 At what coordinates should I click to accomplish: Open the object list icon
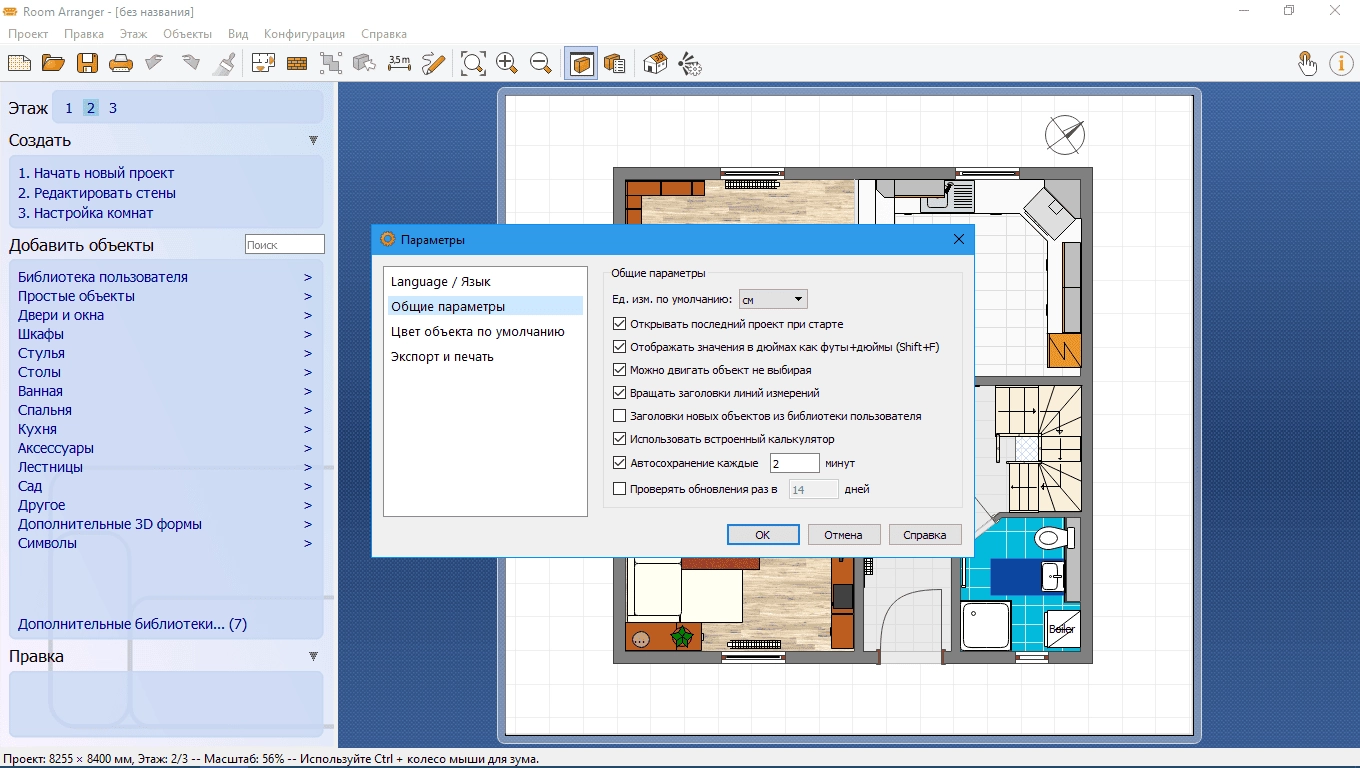(615, 63)
